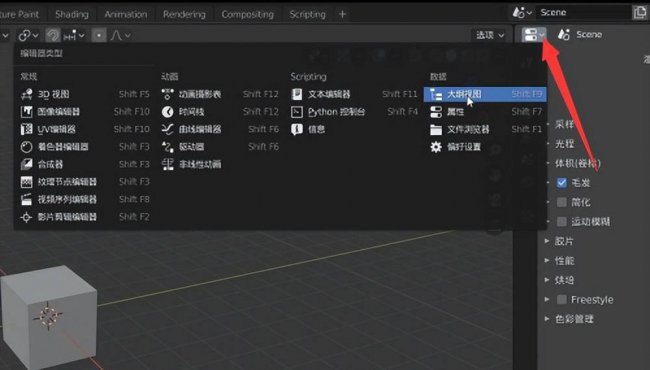Select the 时间线 timeline editor
The image size is (650, 370).
tap(220, 111)
